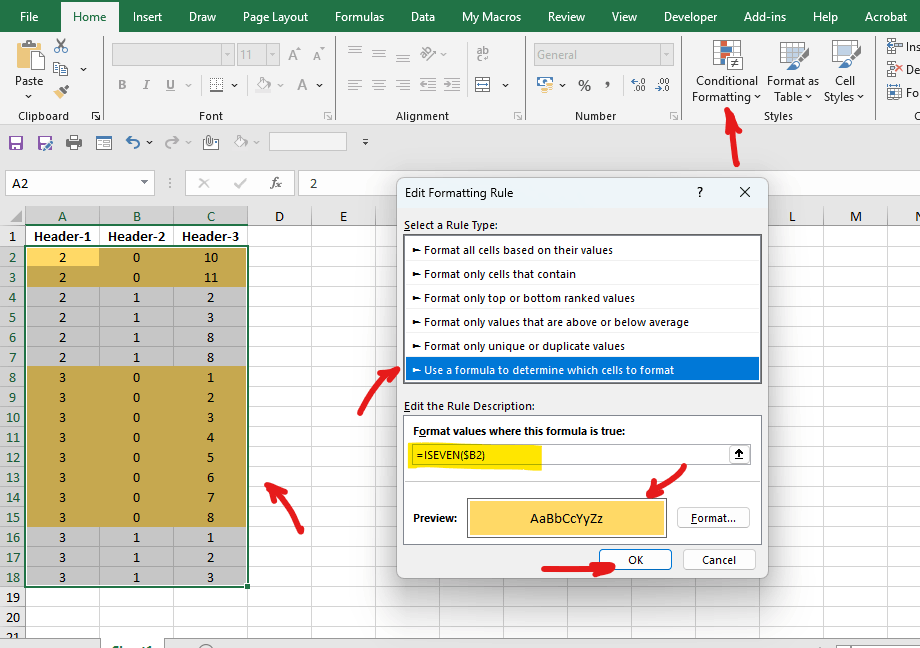
Task: Switch to the Developer tab
Action: click(690, 16)
